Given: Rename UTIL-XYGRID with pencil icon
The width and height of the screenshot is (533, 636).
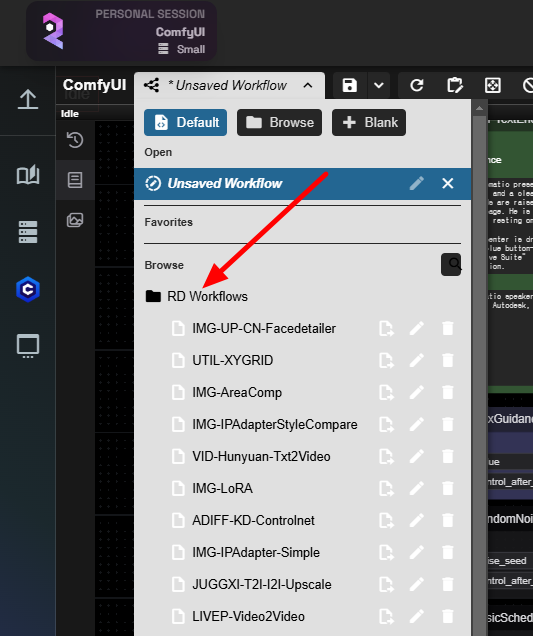Looking at the screenshot, I should (x=417, y=360).
